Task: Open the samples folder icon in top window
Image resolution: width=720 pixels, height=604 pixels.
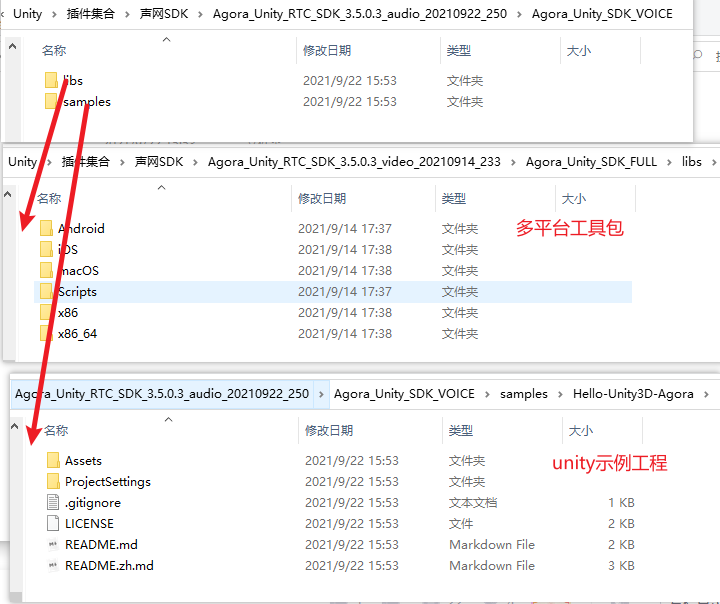Action: [51, 102]
